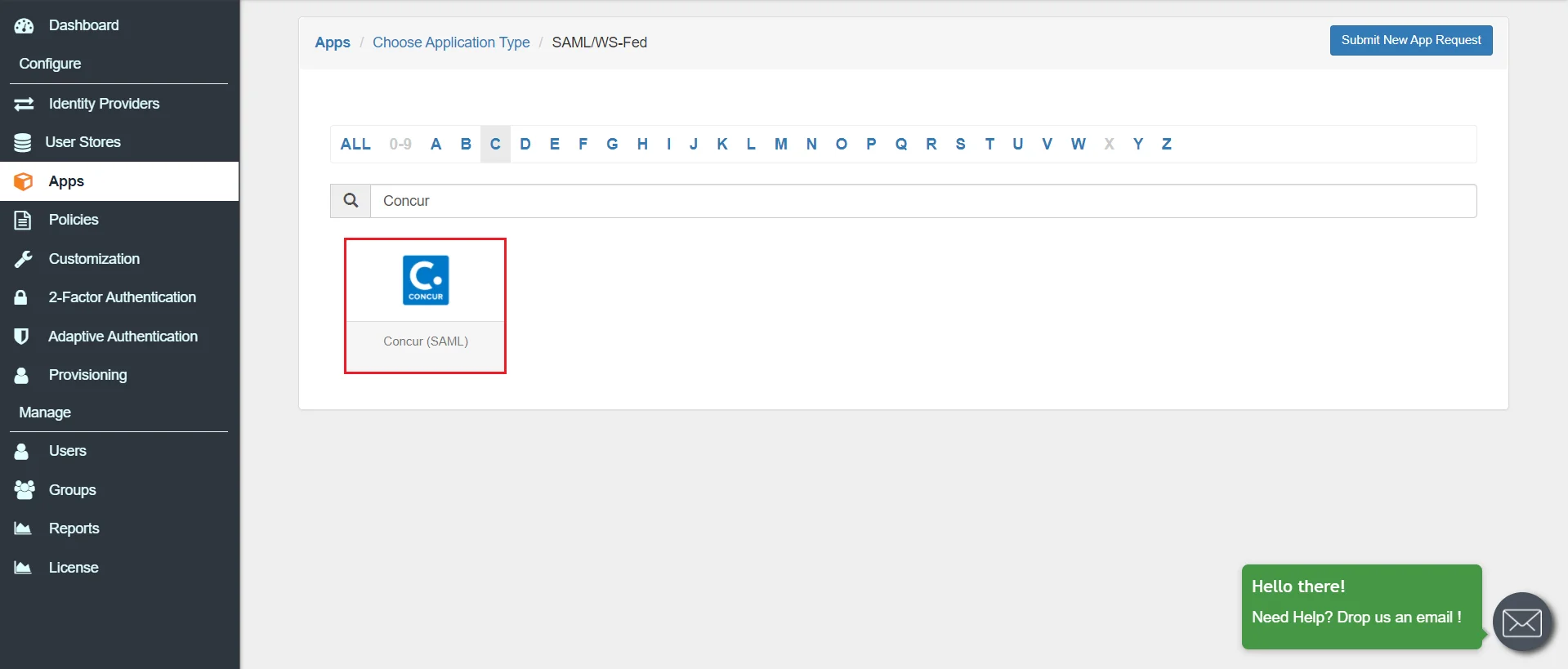Filter apps by letter E
The image size is (1568, 669).
[555, 144]
